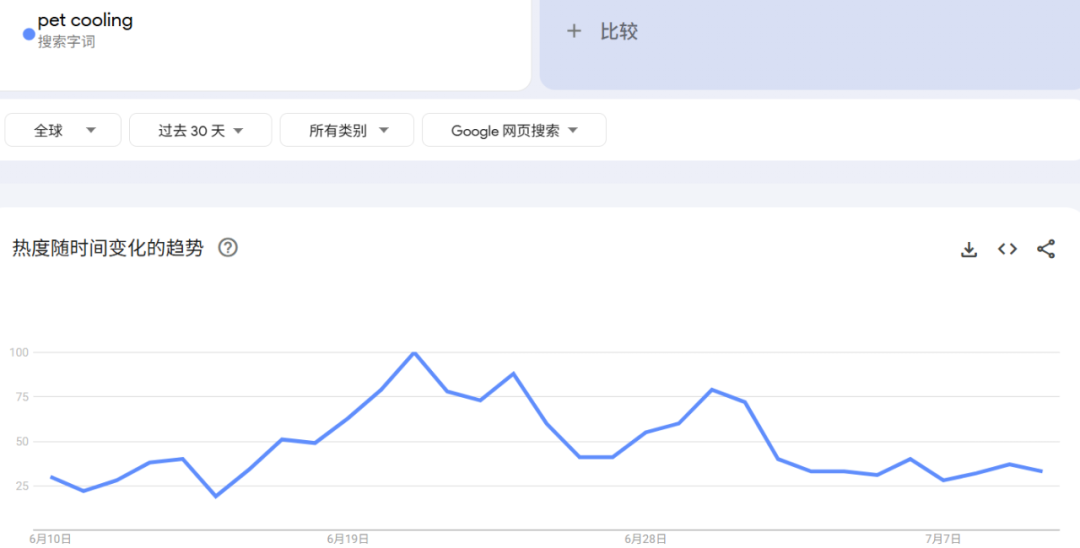Click the 6月10日 date label on axis
Screen dimensions: 1080x548
coord(50,539)
